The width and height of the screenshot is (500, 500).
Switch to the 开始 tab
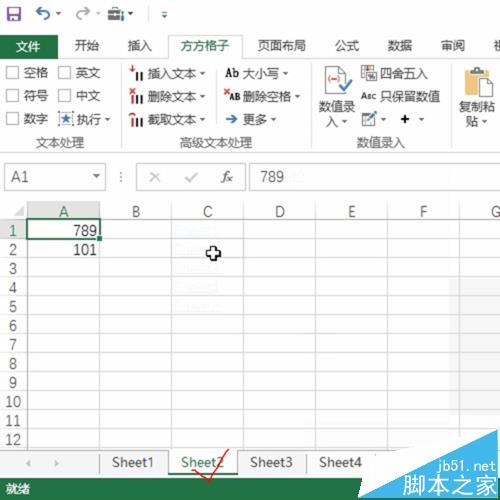86,46
